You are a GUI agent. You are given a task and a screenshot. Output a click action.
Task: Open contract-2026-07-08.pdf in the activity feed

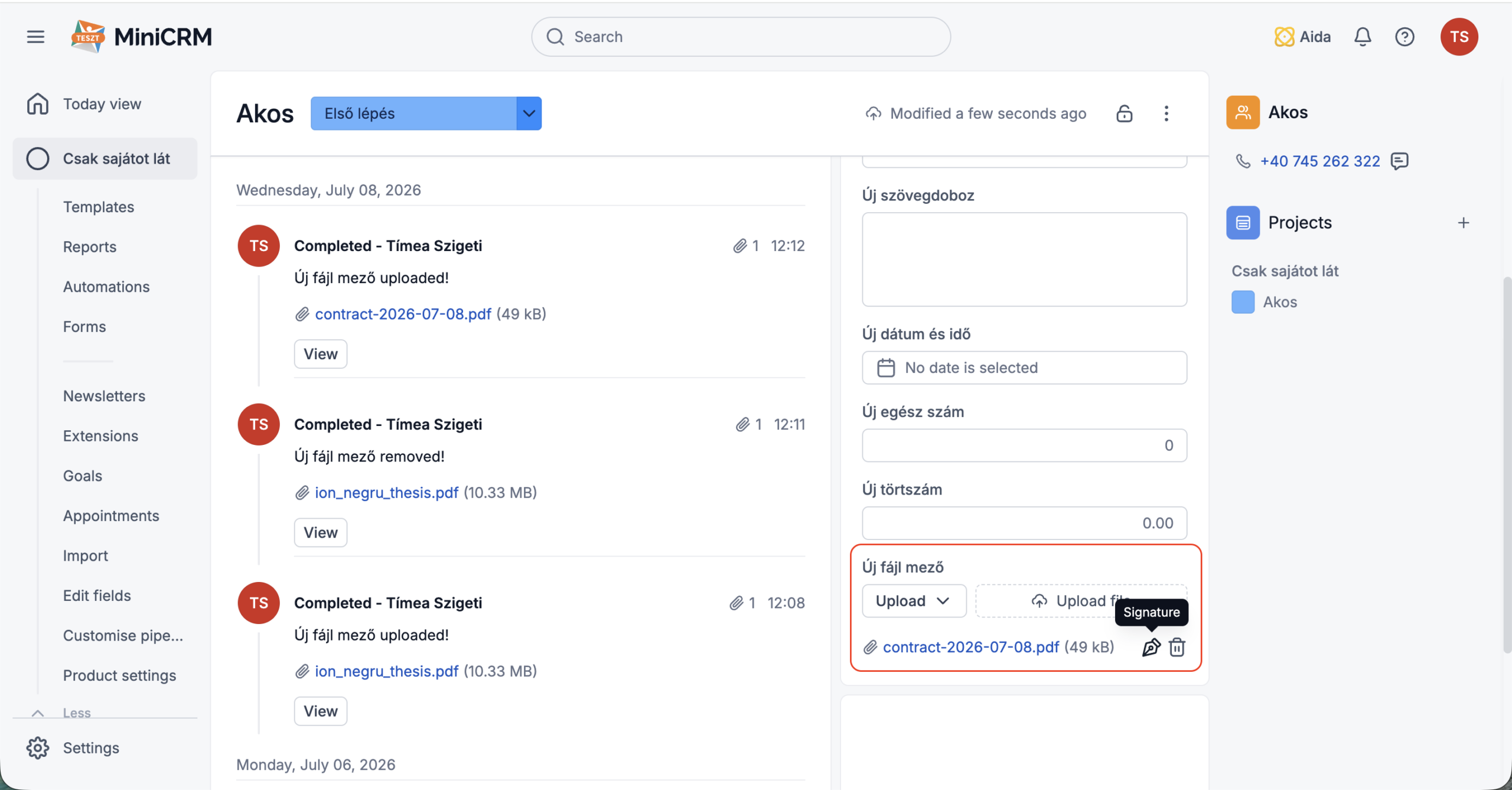403,314
